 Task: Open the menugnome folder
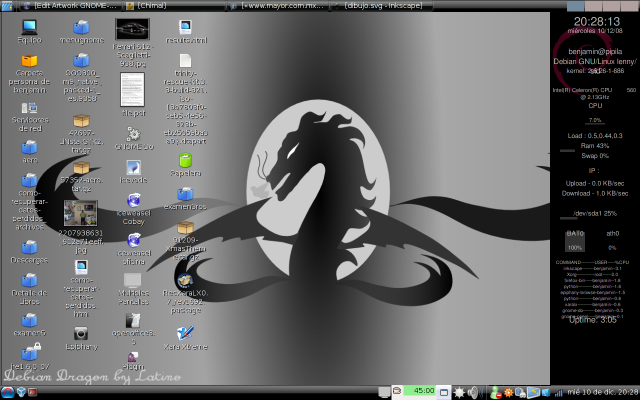pyautogui.click(x=81, y=28)
